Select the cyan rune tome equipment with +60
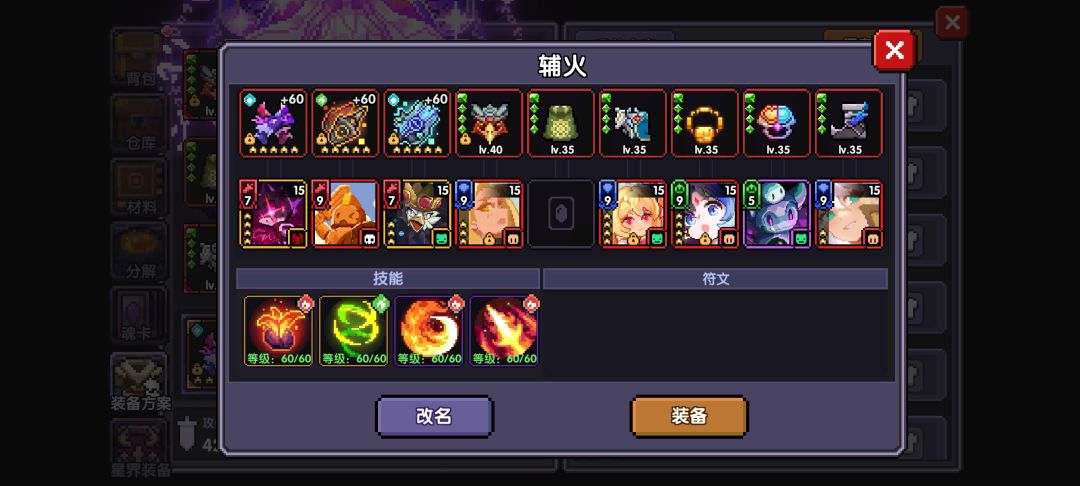 [417, 123]
